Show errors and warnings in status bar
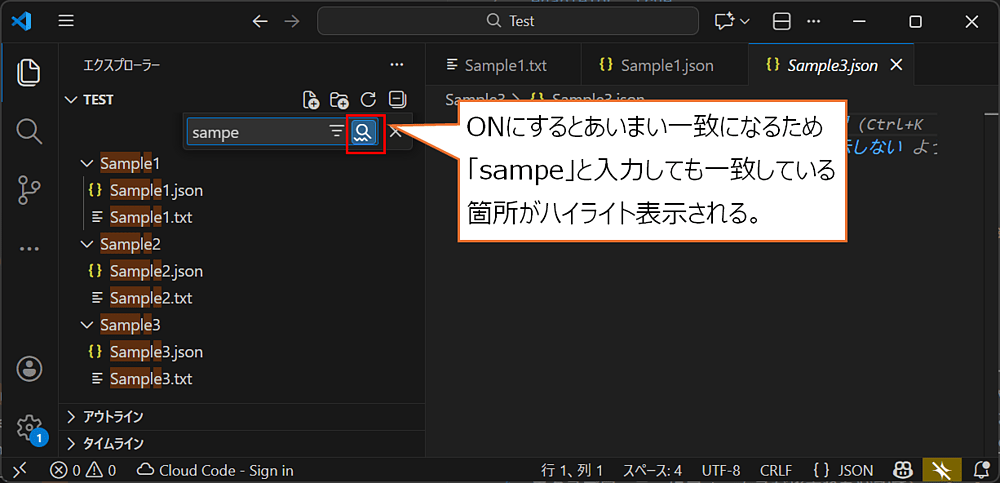1000x483 pixels. (x=83, y=471)
